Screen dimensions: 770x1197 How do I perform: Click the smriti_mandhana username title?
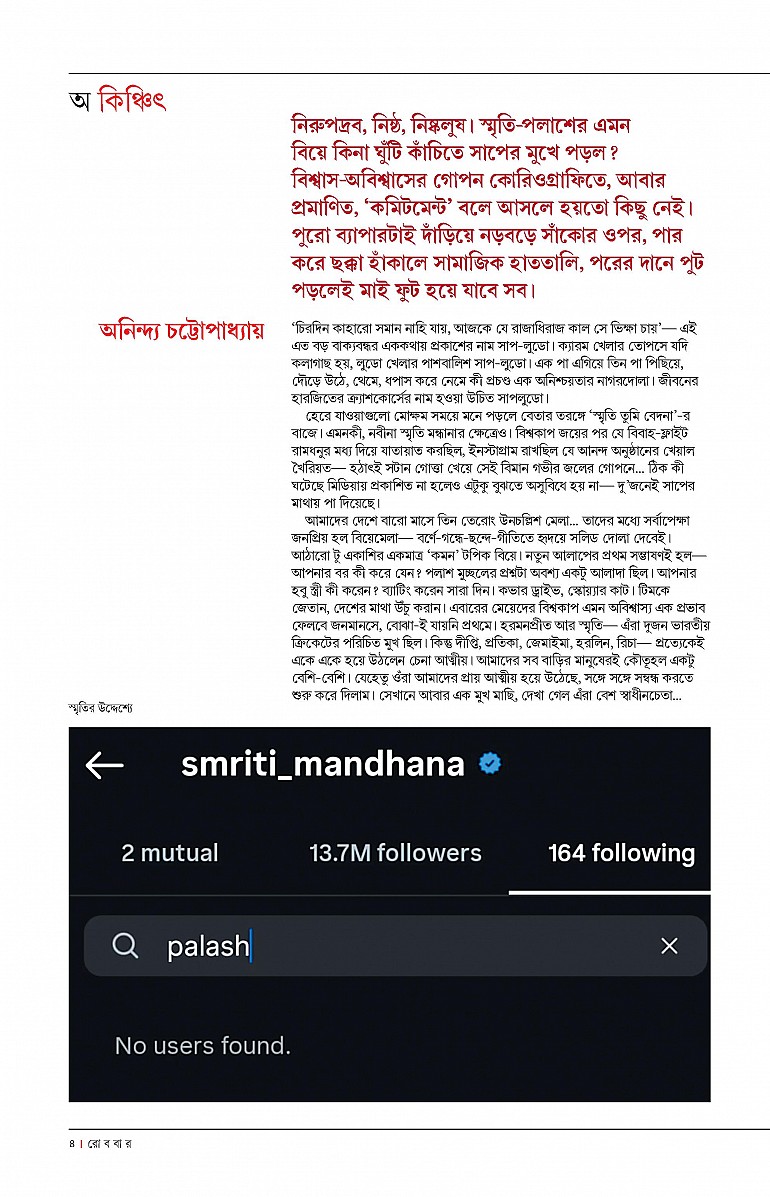pyautogui.click(x=323, y=764)
